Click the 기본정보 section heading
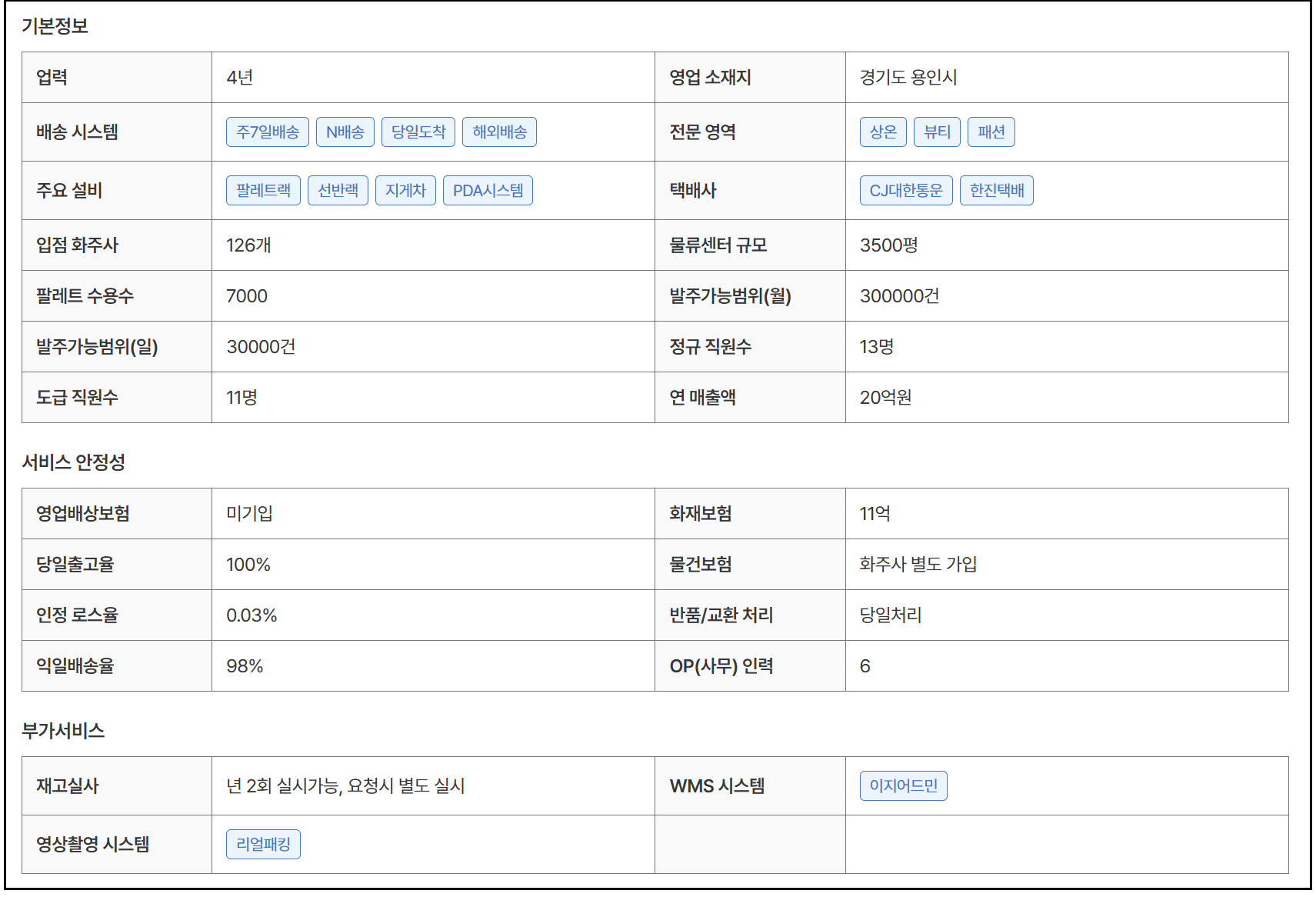 [55, 26]
